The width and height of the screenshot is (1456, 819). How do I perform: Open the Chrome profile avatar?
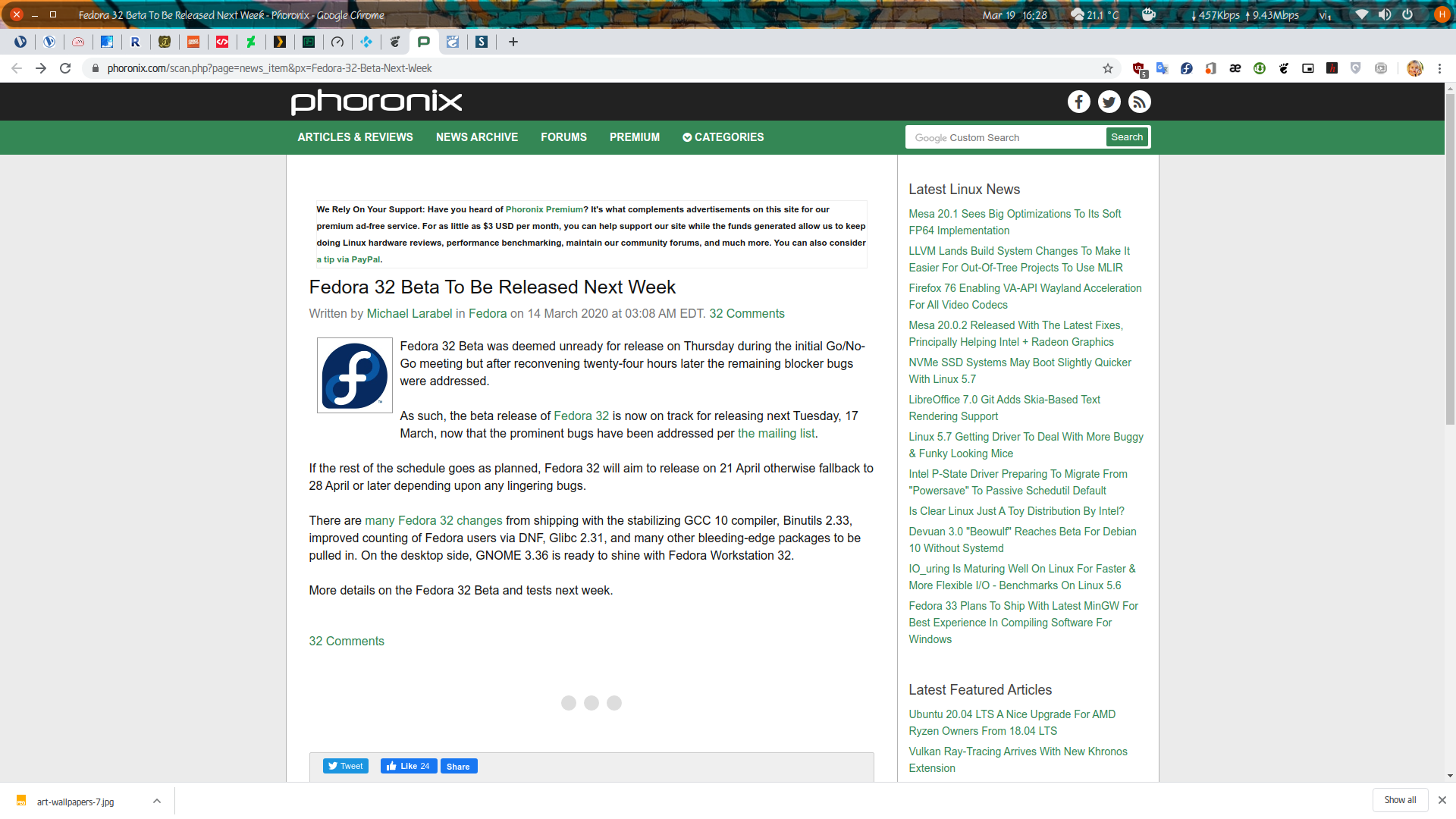pyautogui.click(x=1415, y=68)
